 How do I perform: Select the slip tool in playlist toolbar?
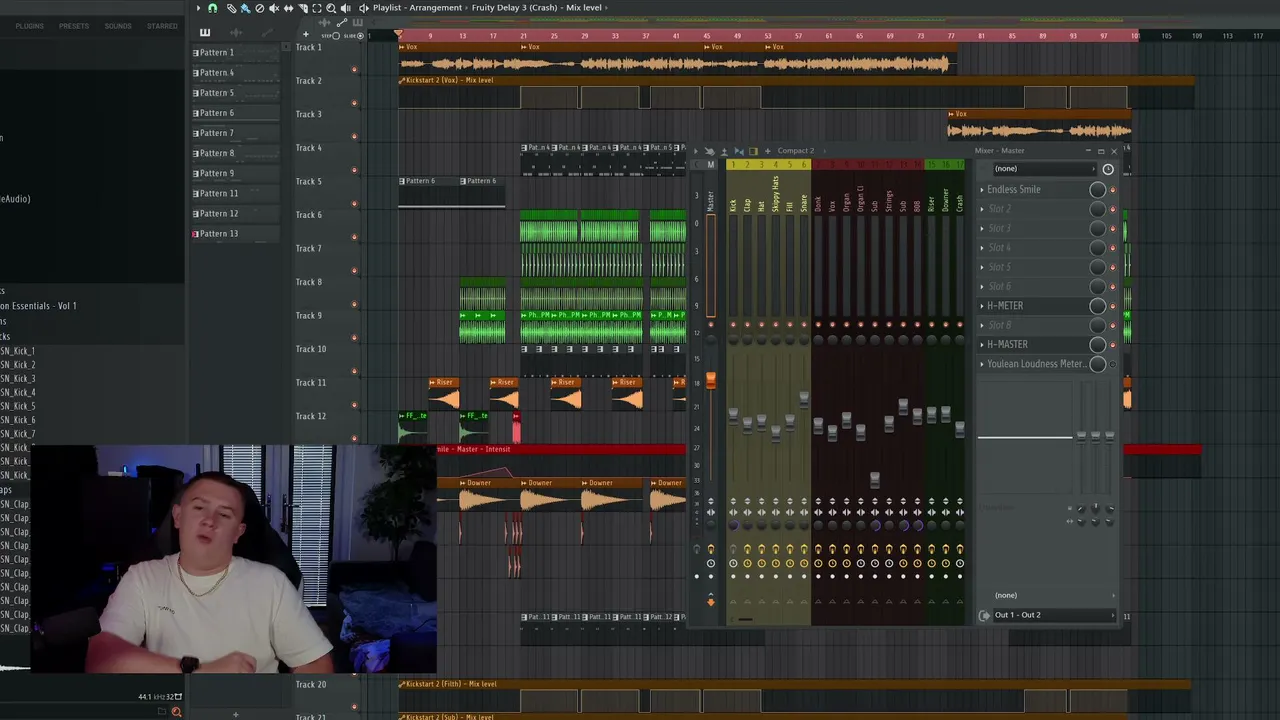point(288,8)
